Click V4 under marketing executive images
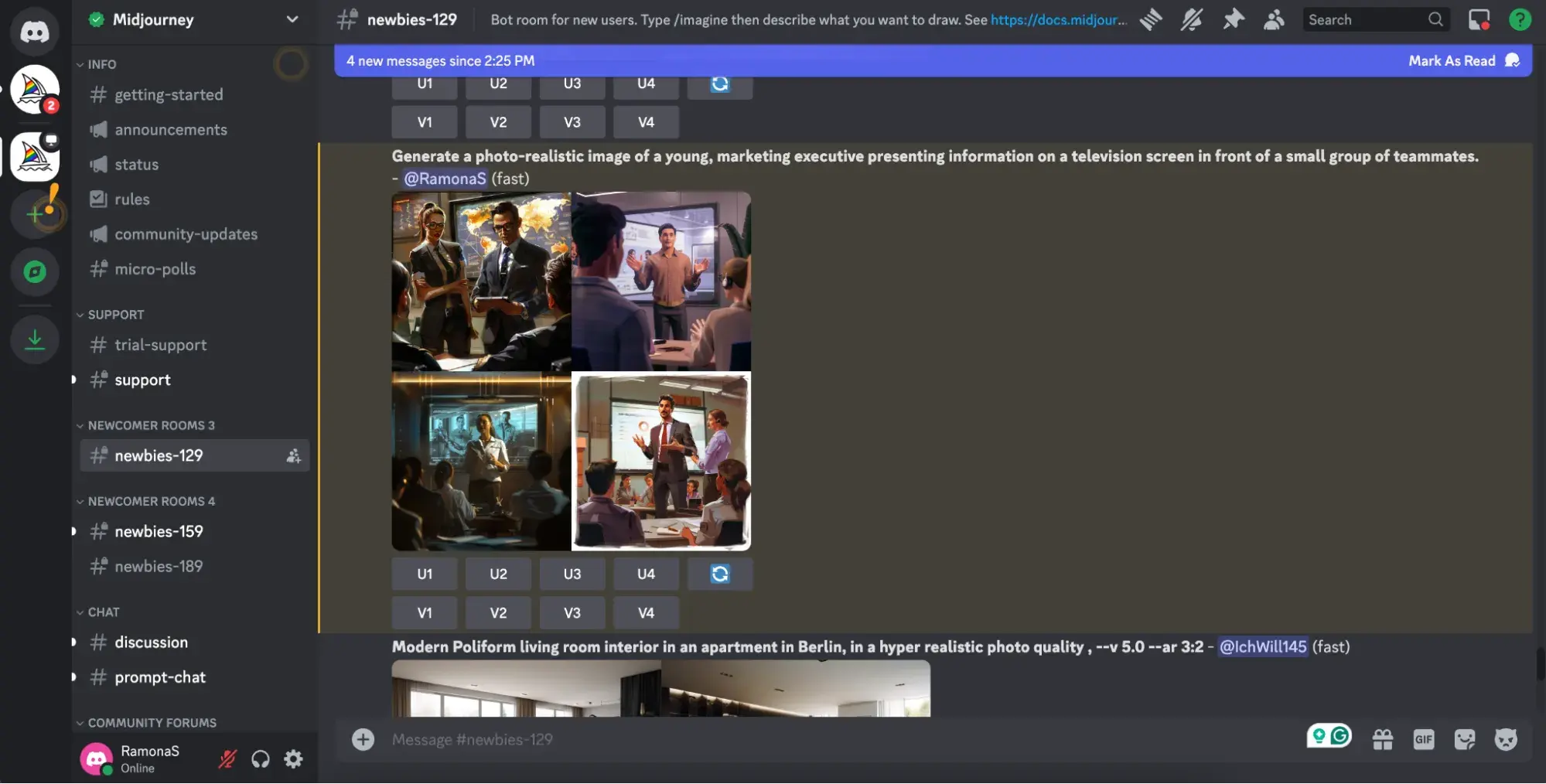 click(646, 612)
